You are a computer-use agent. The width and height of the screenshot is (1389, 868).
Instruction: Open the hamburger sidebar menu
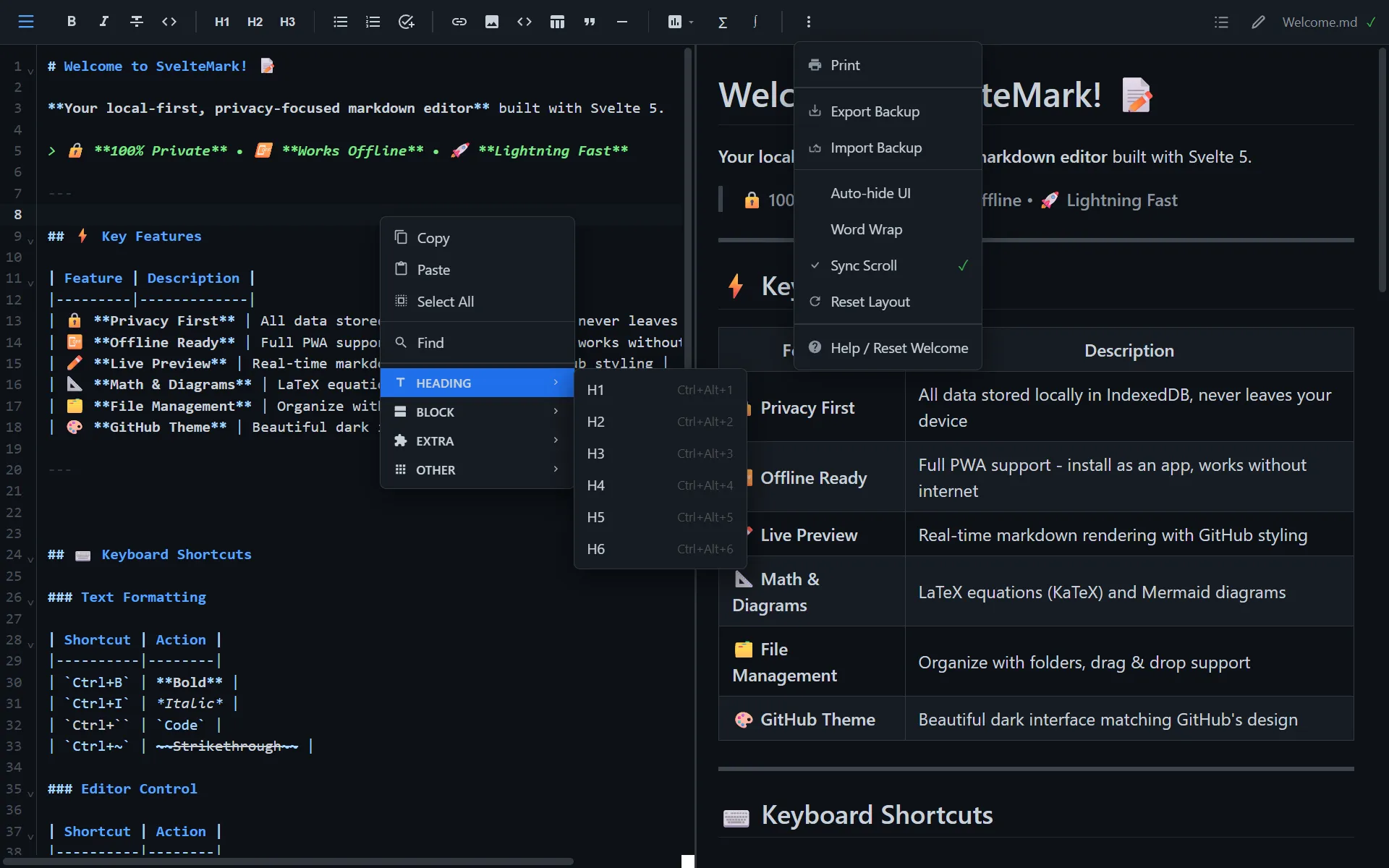click(x=26, y=22)
